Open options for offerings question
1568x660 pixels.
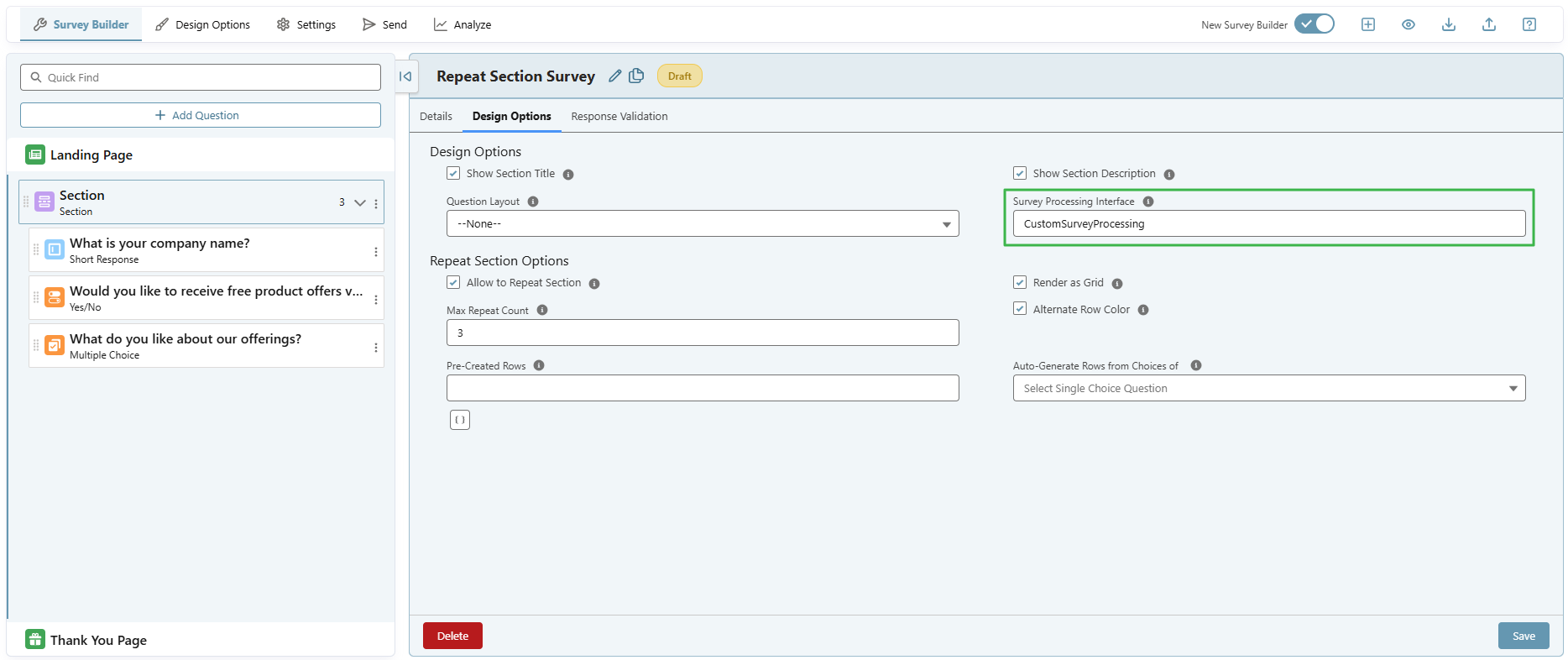(376, 347)
